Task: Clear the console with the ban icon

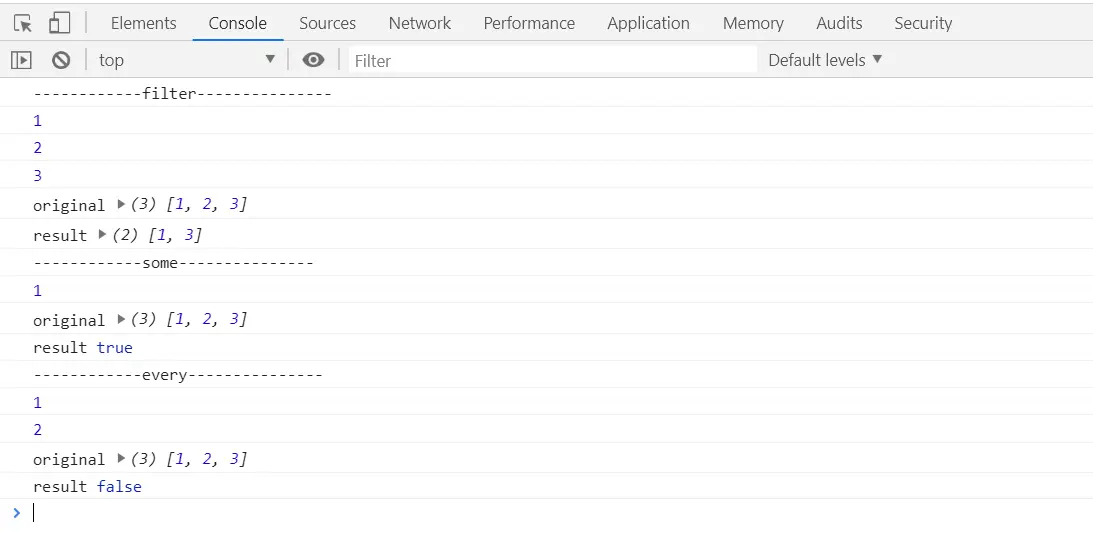Action: pos(61,60)
